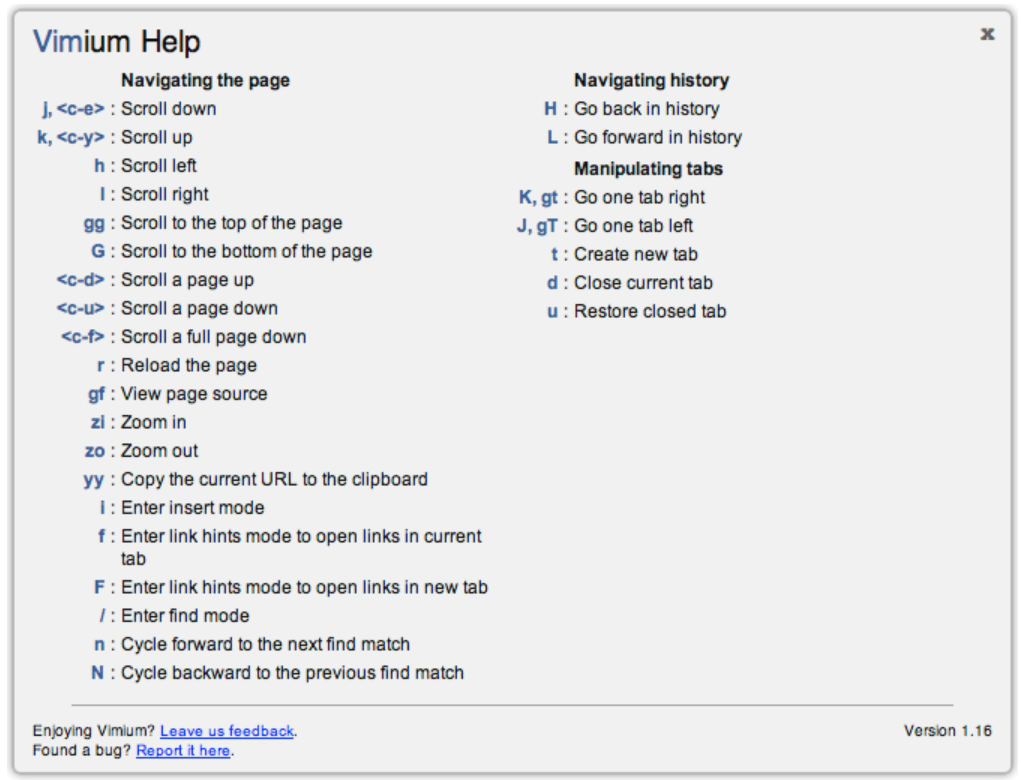1021x780 pixels.
Task: Click the 'Scroll right' entry
Action: [x=165, y=195]
